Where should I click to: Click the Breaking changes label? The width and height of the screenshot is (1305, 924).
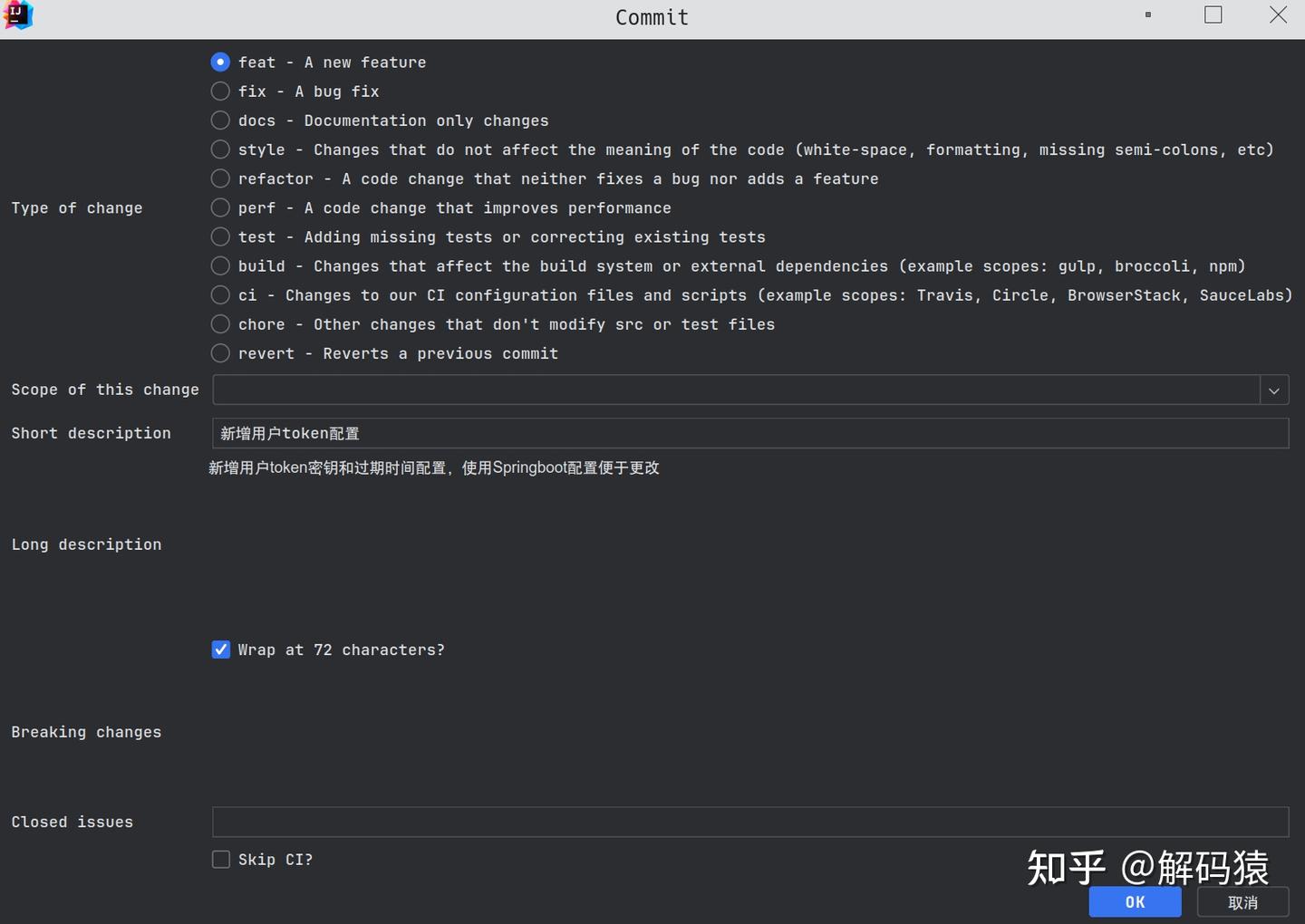pos(86,732)
